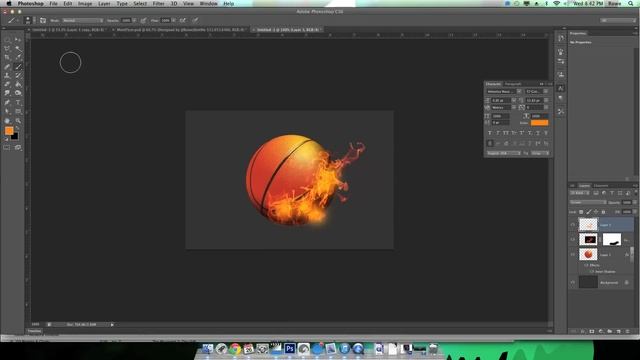Toggle Inner Shadow effect visibility
Screen dimensions: 640x360
click(591, 271)
